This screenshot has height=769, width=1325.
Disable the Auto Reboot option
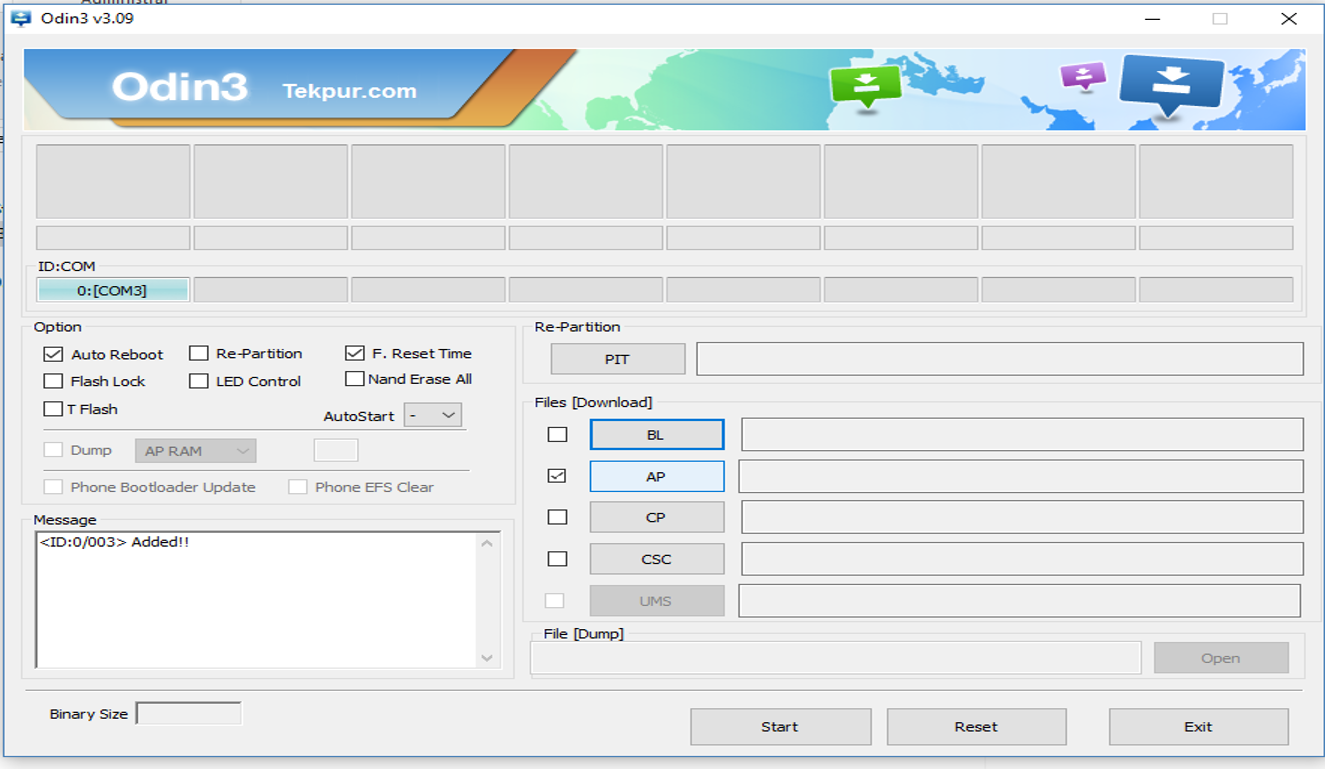52,353
